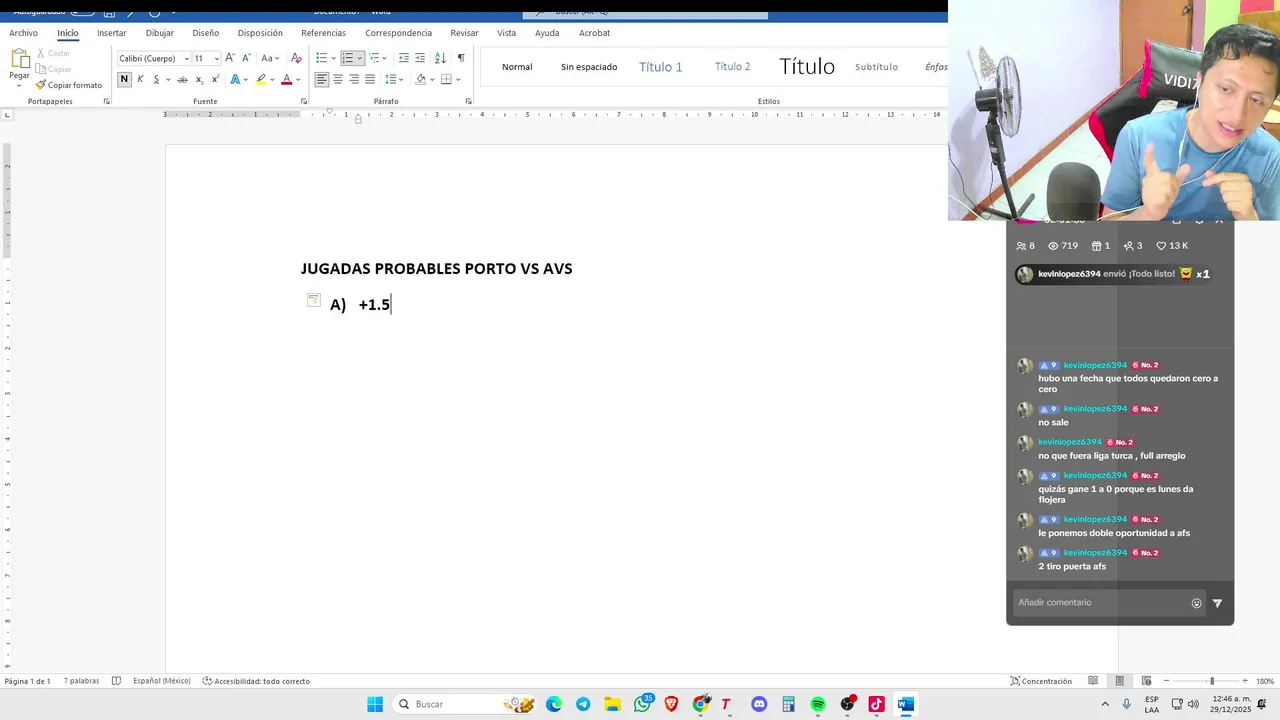Switch to Insertar tab
This screenshot has height=720, width=1280.
click(x=111, y=33)
